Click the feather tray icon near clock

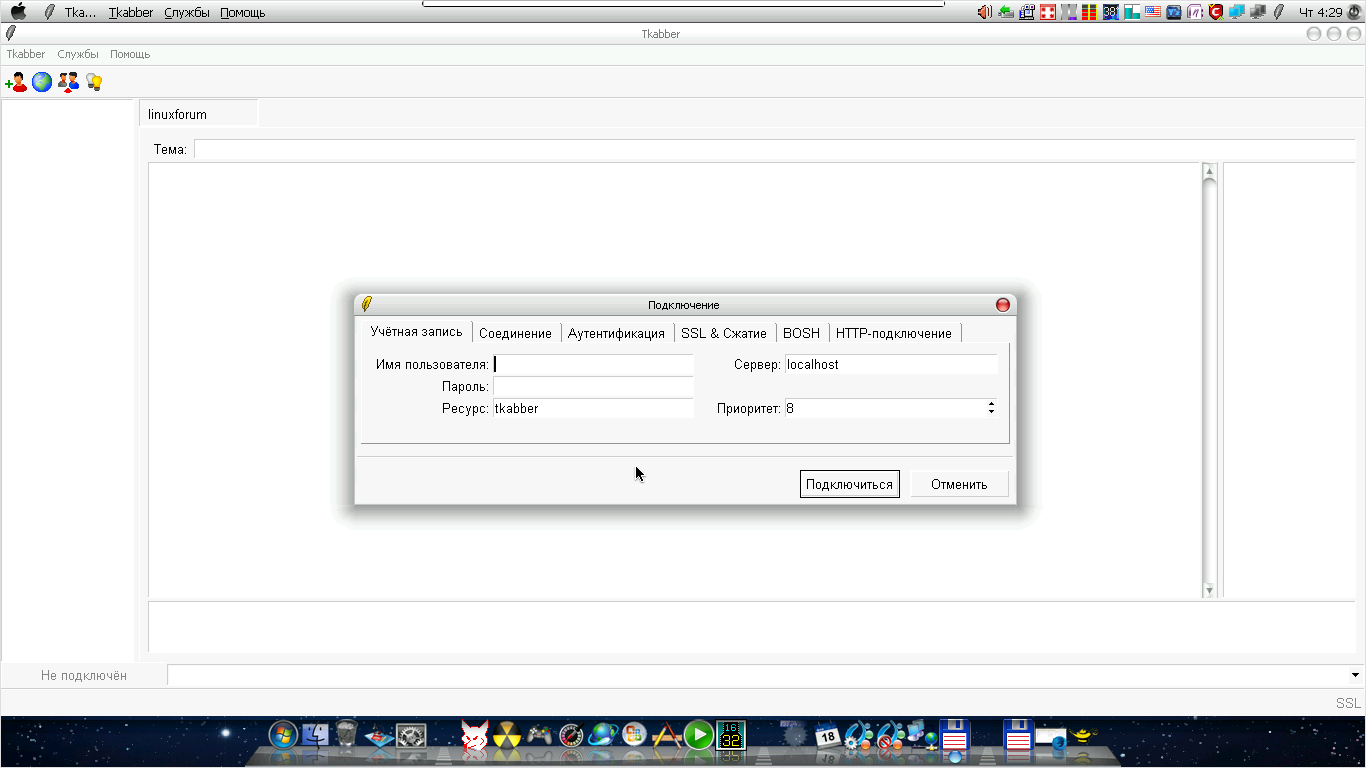click(x=1279, y=12)
